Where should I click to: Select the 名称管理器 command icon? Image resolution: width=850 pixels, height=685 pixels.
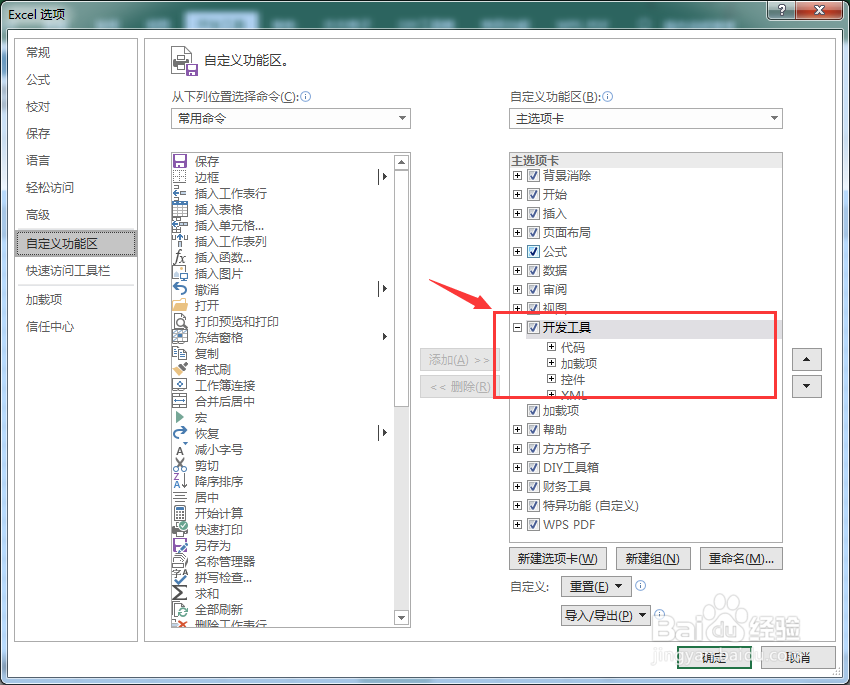(x=182, y=561)
